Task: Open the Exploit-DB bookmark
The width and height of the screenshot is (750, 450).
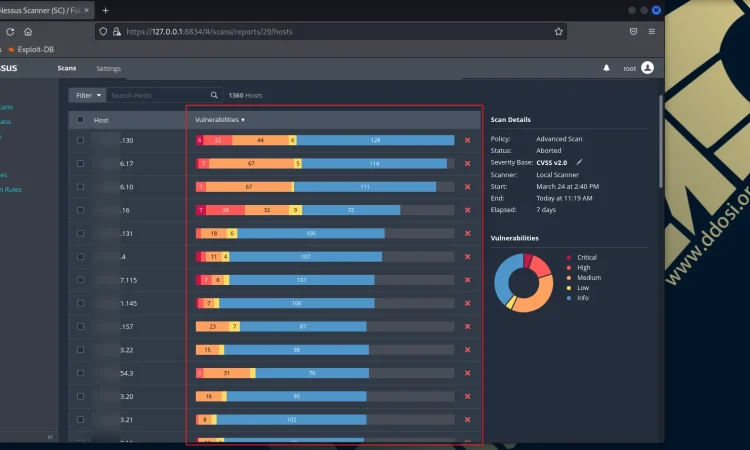Action: [31, 49]
